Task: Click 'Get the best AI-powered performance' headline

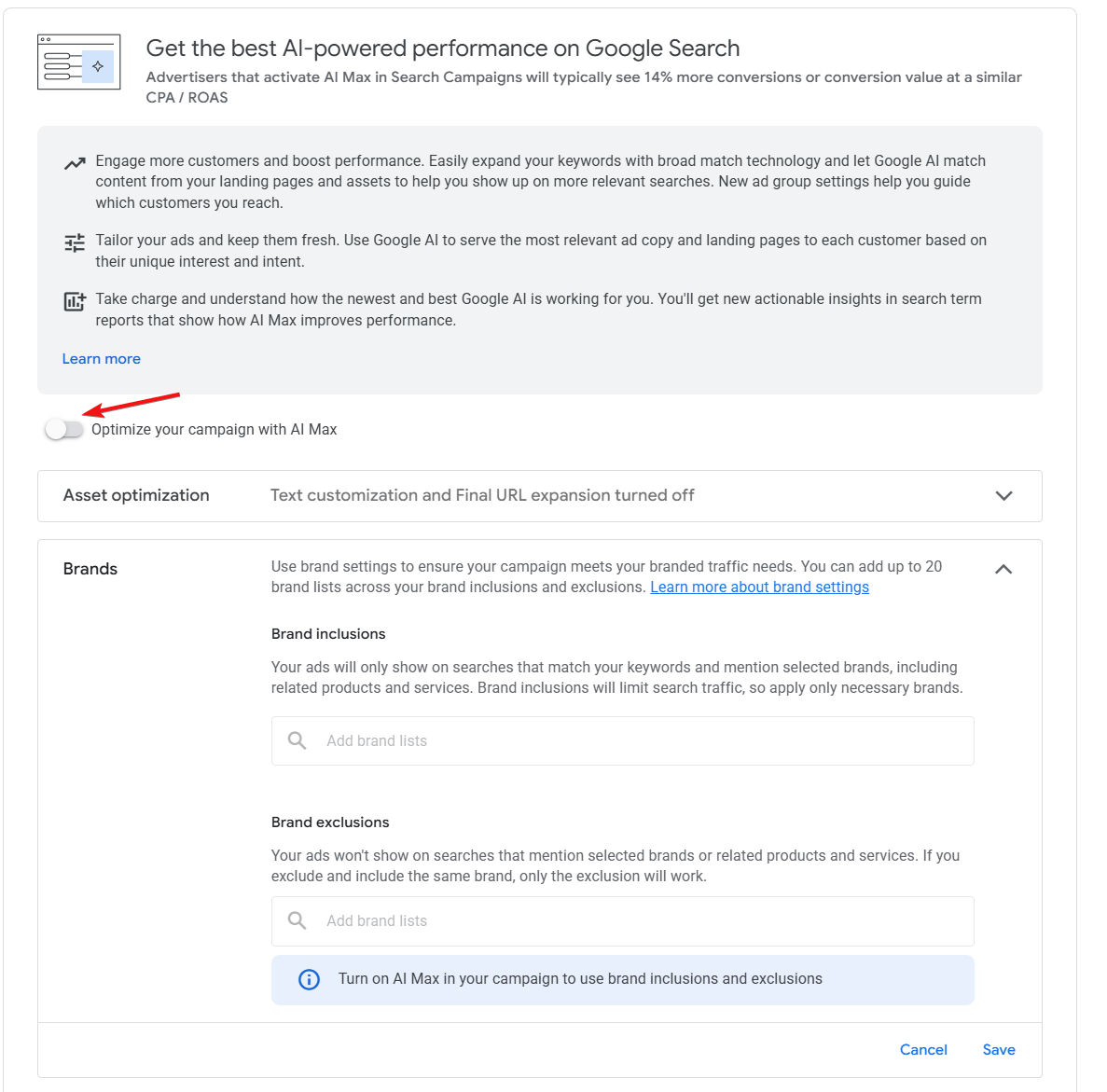Action: (x=443, y=48)
